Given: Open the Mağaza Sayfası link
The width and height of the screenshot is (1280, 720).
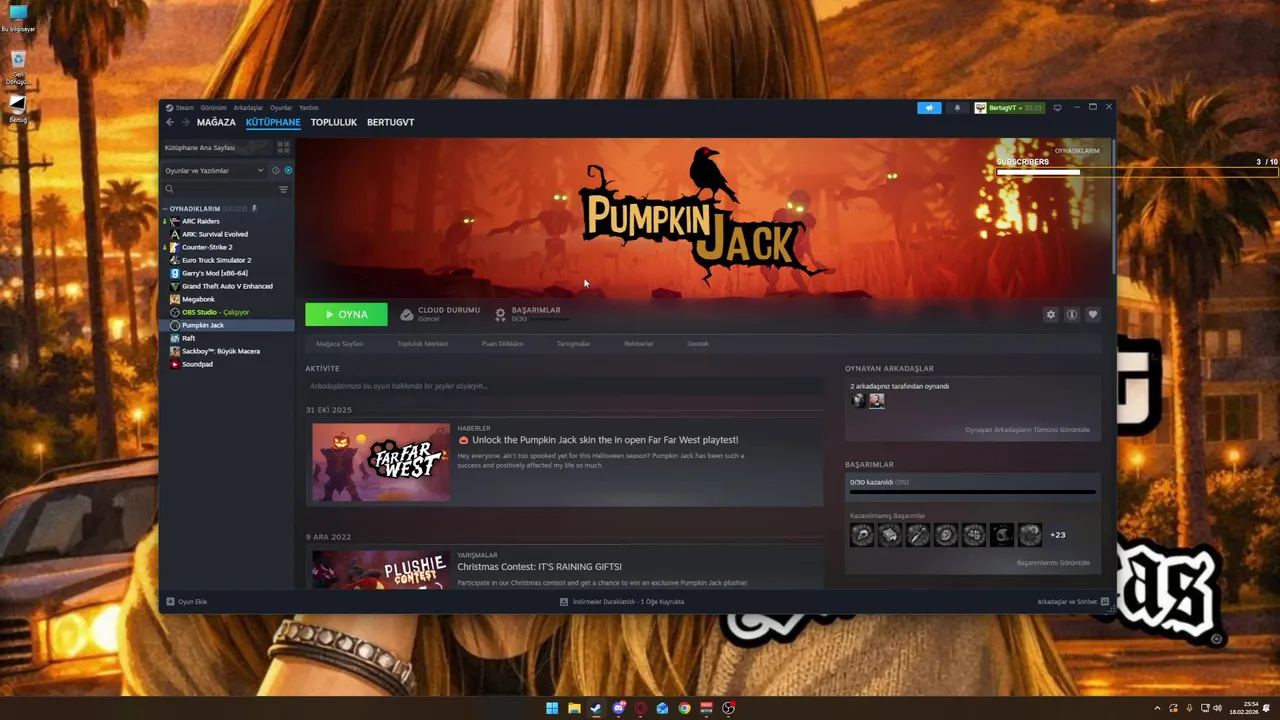Looking at the screenshot, I should click(340, 344).
